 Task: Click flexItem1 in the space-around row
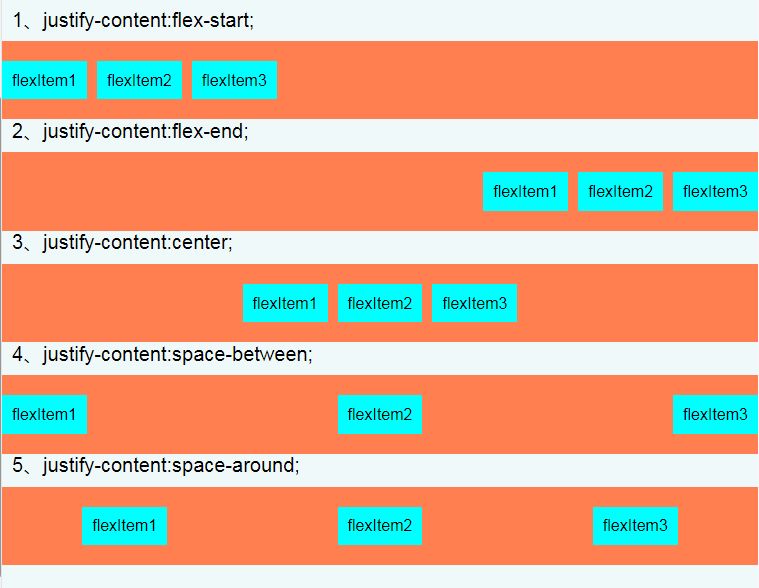[x=124, y=525]
